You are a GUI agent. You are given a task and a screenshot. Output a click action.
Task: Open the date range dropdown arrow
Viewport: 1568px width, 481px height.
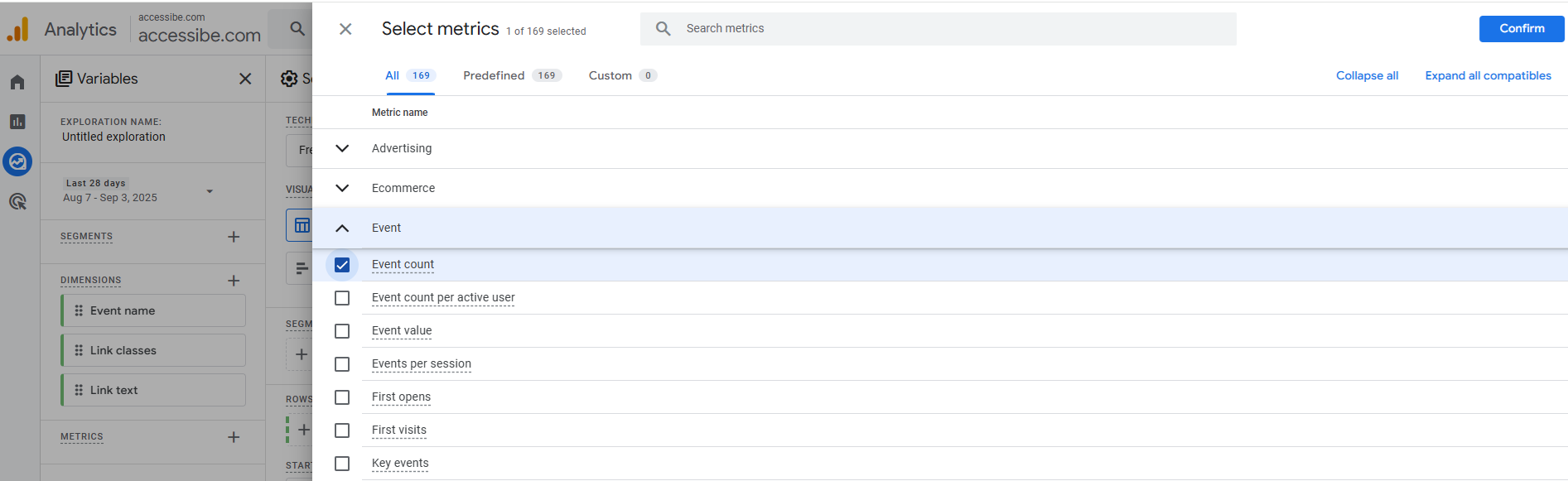[x=210, y=191]
